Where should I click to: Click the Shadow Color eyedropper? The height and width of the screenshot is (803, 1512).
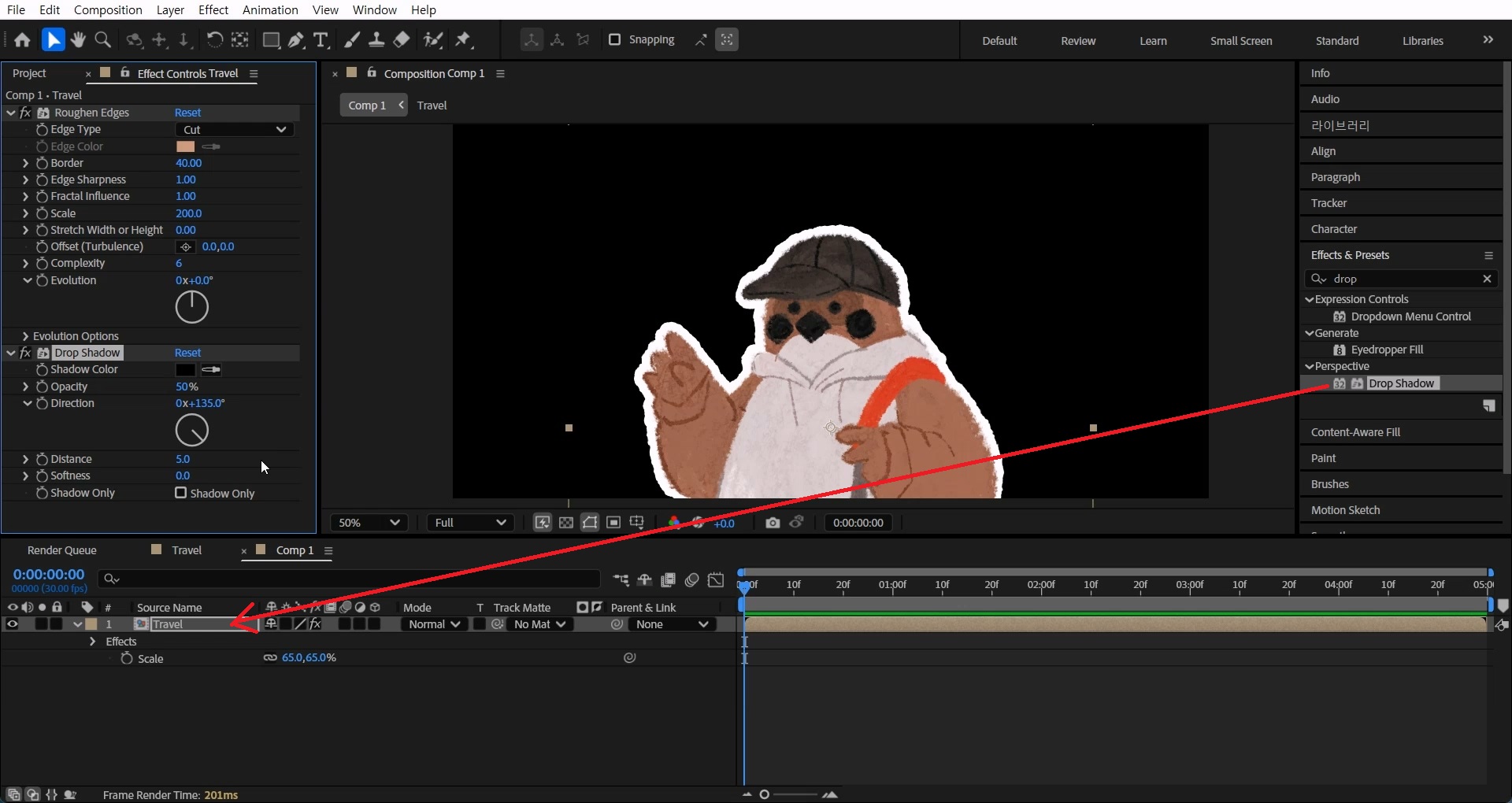(x=211, y=369)
